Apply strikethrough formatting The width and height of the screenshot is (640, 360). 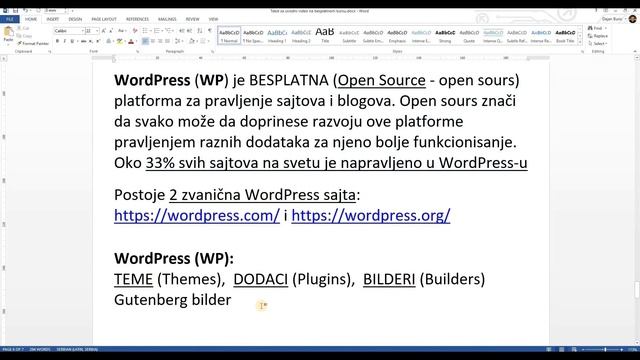click(83, 41)
